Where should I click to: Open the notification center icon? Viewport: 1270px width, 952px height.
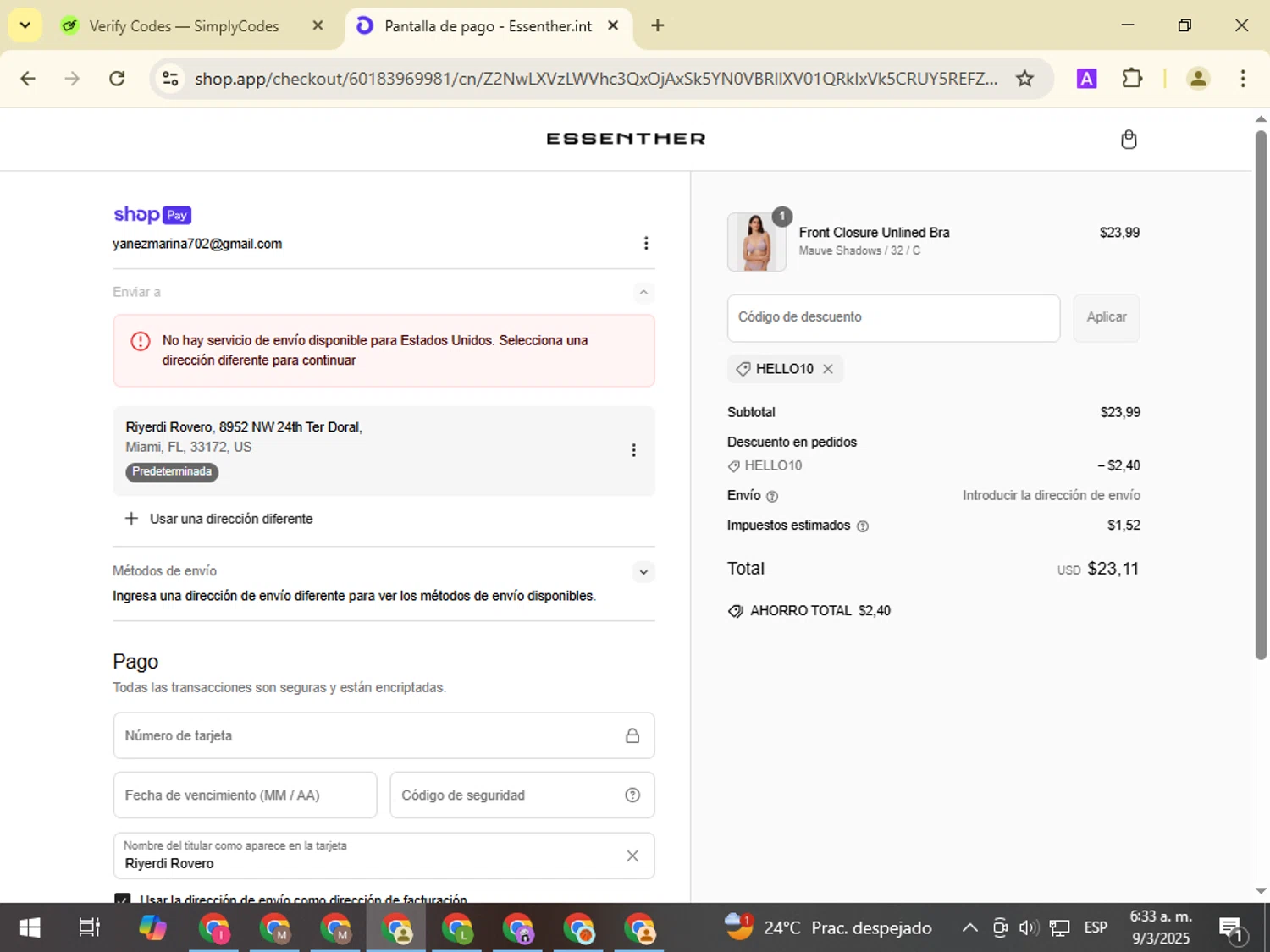click(1232, 929)
